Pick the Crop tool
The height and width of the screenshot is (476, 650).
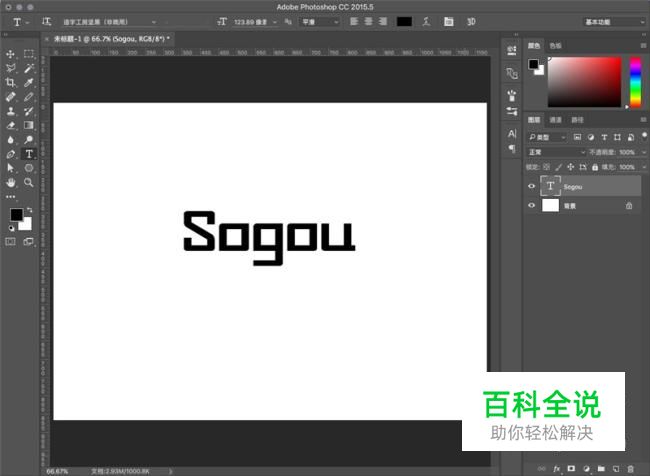[11, 83]
